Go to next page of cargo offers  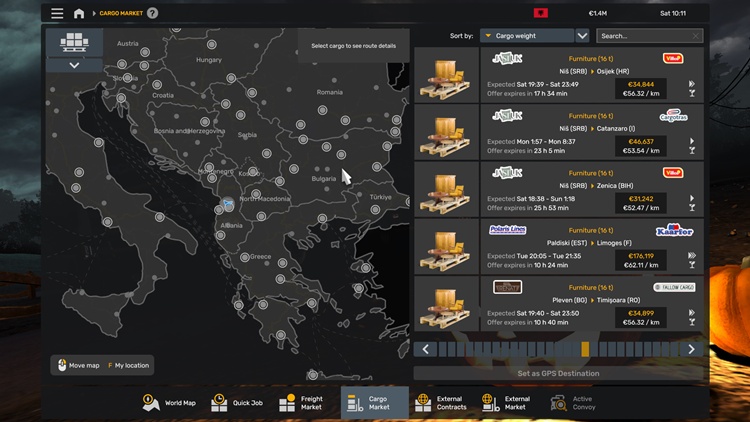click(x=691, y=349)
